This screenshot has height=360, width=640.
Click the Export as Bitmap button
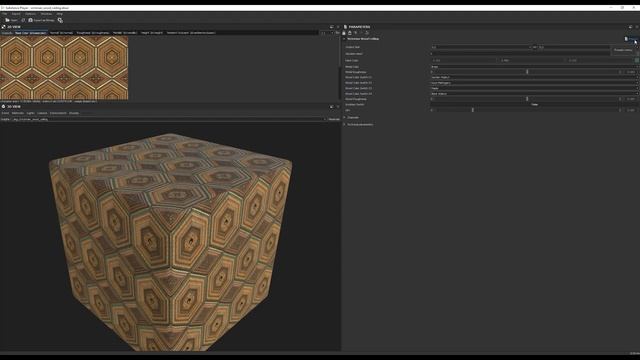pyautogui.click(x=41, y=20)
